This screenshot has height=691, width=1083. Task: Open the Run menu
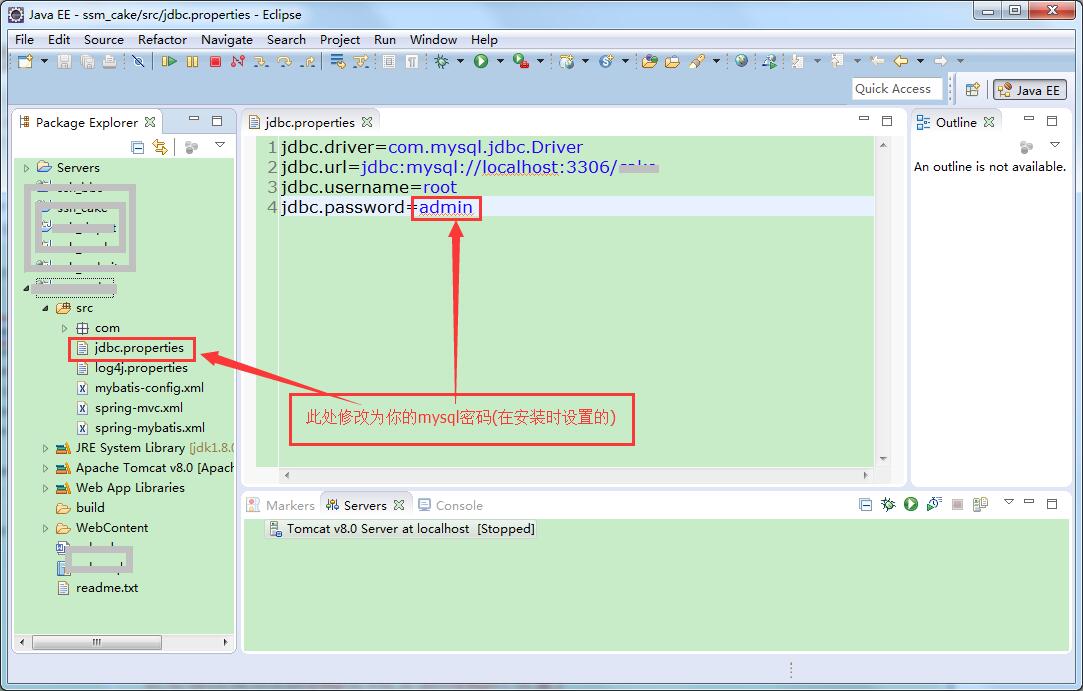pyautogui.click(x=385, y=39)
